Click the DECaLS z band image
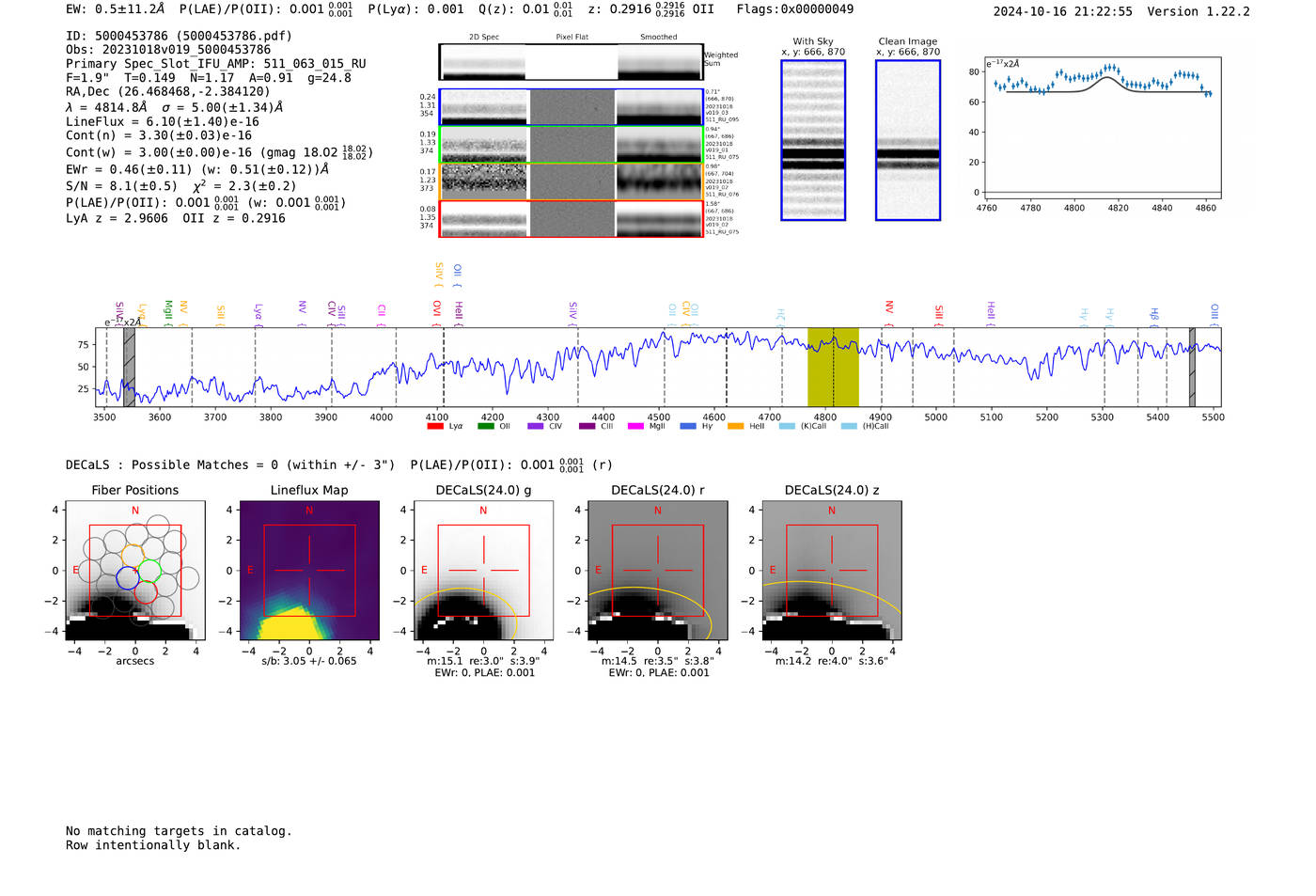The height and width of the screenshot is (896, 1316). pos(831,571)
